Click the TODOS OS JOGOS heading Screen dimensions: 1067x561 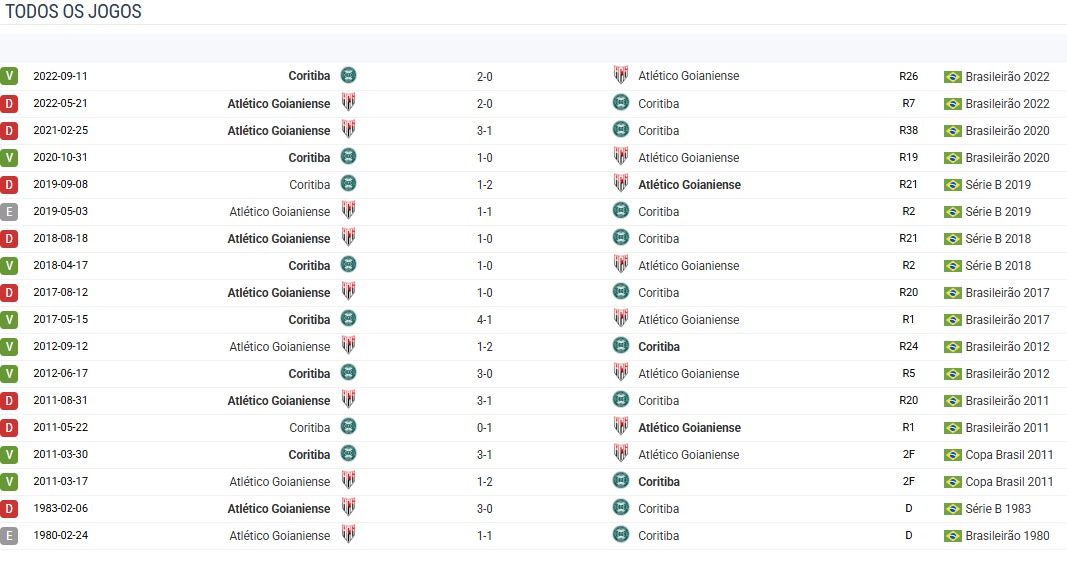pyautogui.click(x=74, y=12)
